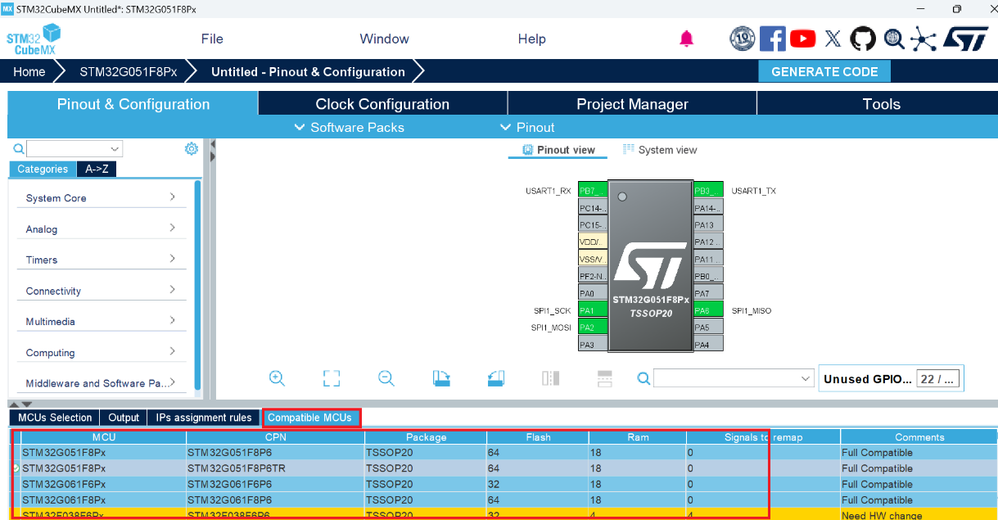Expand the Timers category

point(101,260)
